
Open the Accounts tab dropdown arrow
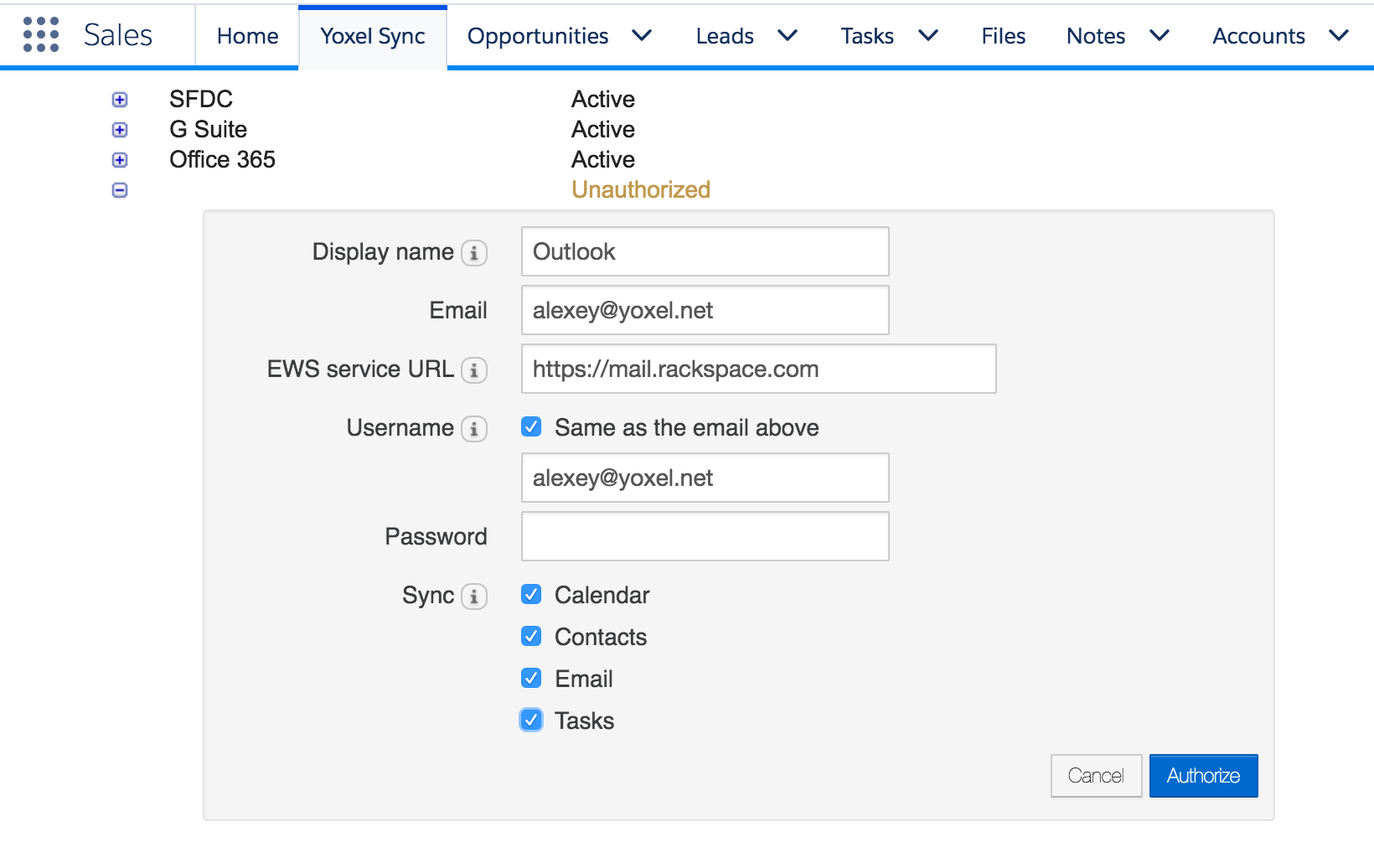click(1339, 35)
